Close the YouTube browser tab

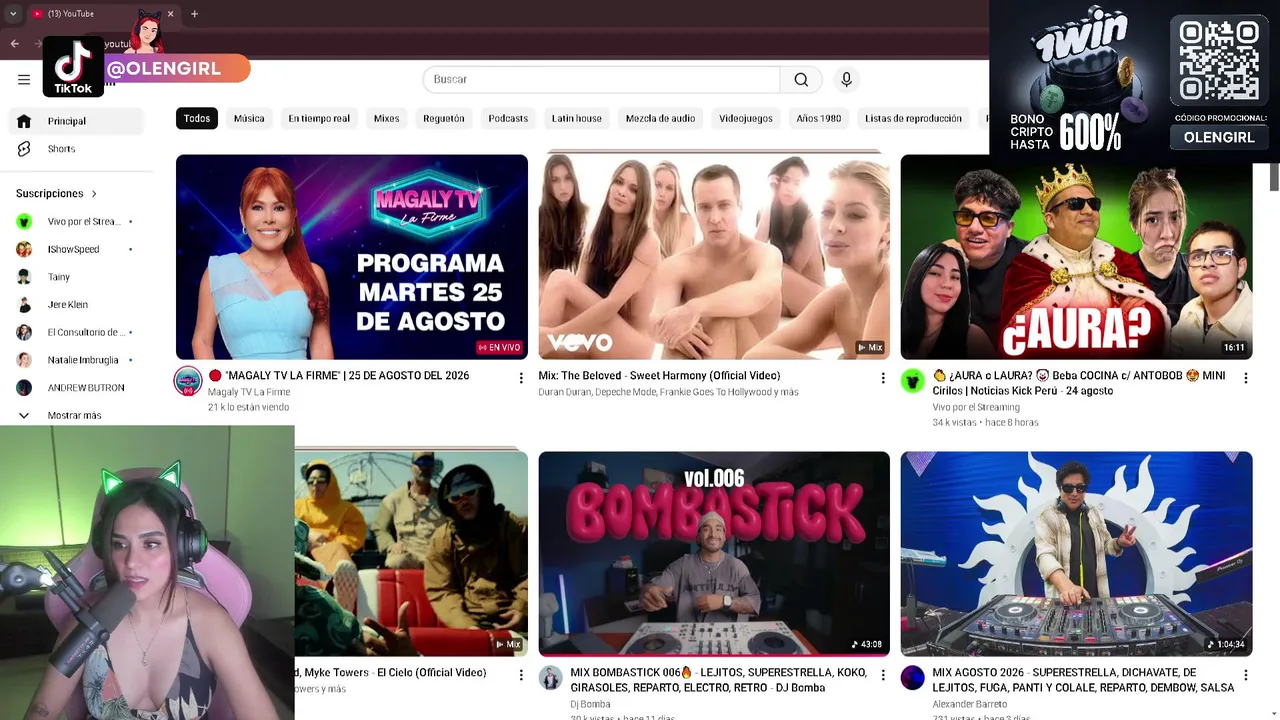coord(170,14)
